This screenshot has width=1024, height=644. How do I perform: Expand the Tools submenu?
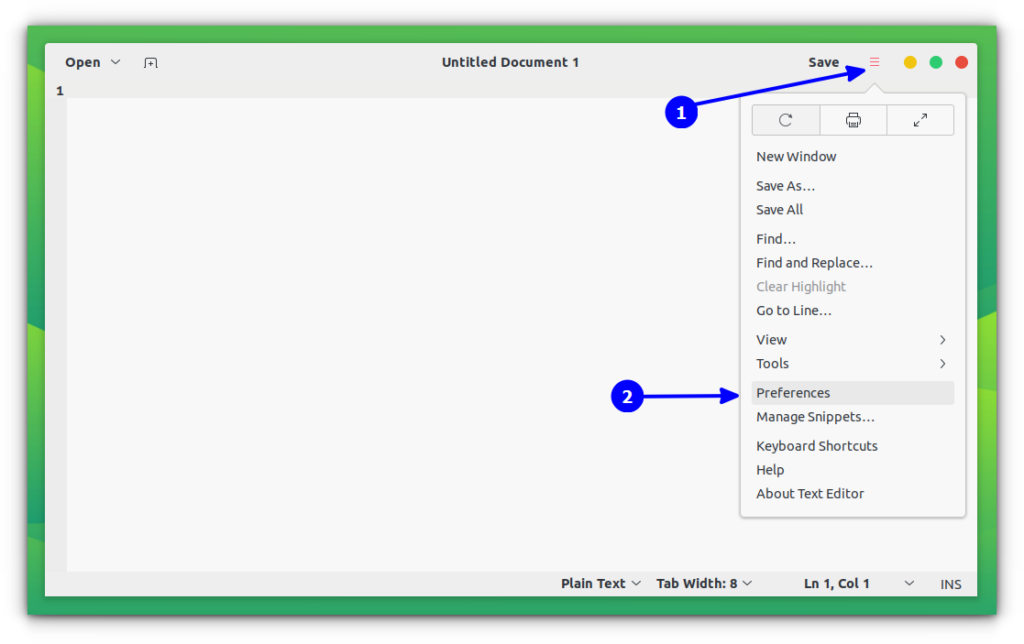[852, 364]
